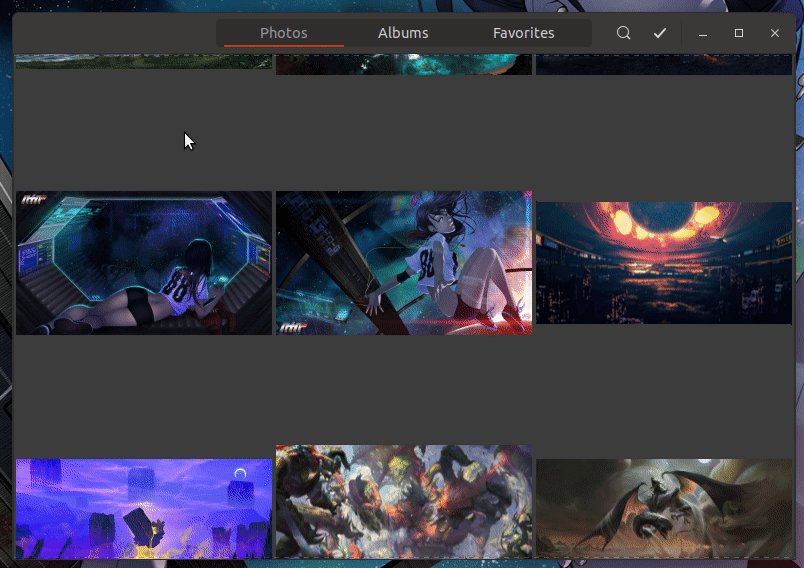This screenshot has height=568, width=804.
Task: Enable selection mode with the checkmark icon
Action: pyautogui.click(x=660, y=33)
